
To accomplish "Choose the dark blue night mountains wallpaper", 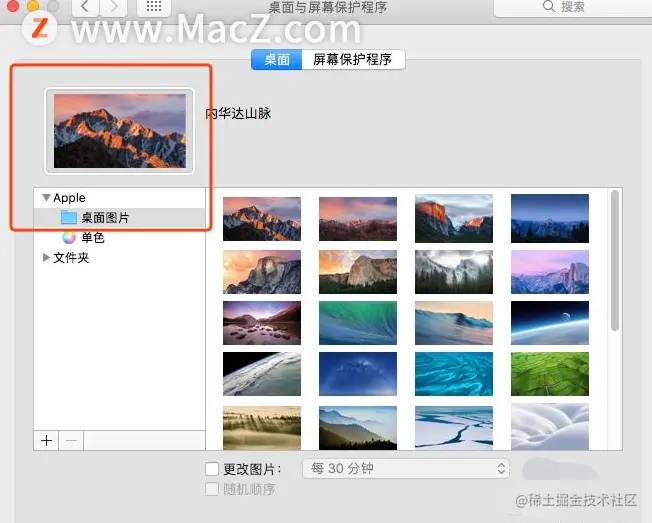I will click(x=550, y=218).
